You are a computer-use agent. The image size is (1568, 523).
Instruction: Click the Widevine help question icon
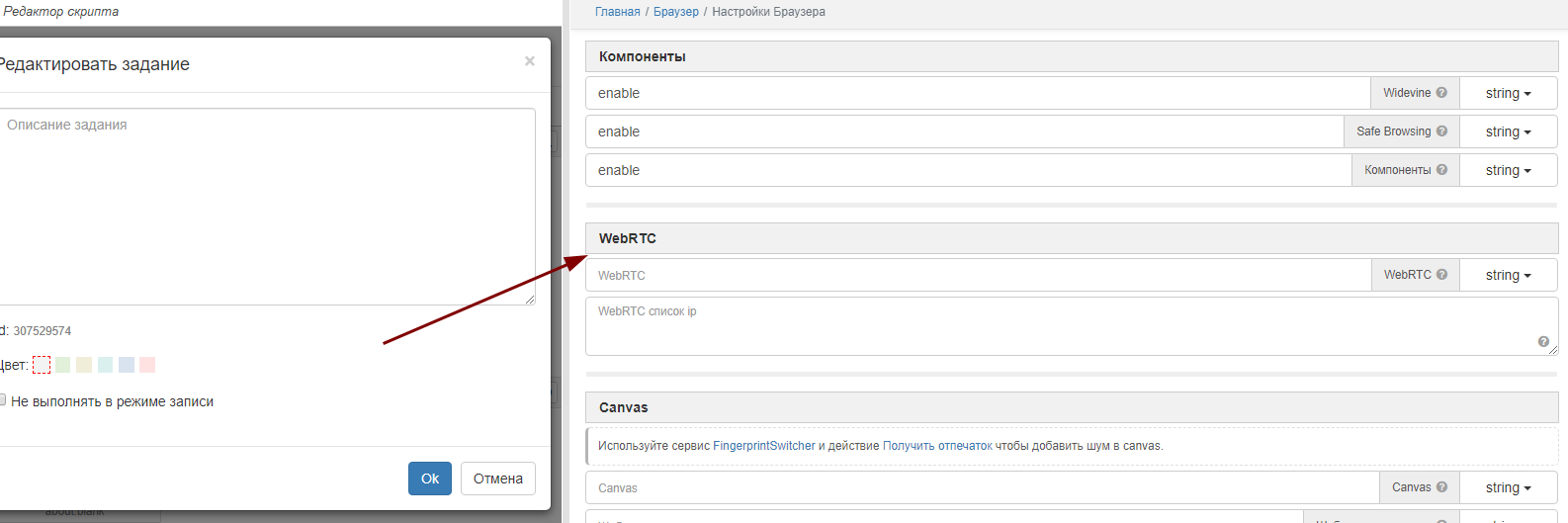click(x=1441, y=93)
